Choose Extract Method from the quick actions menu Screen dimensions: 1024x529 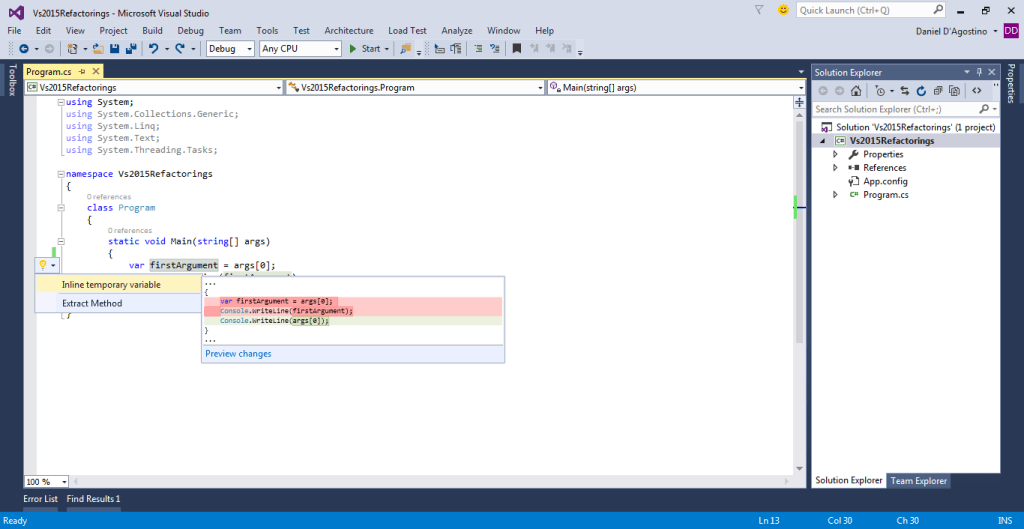(x=118, y=303)
